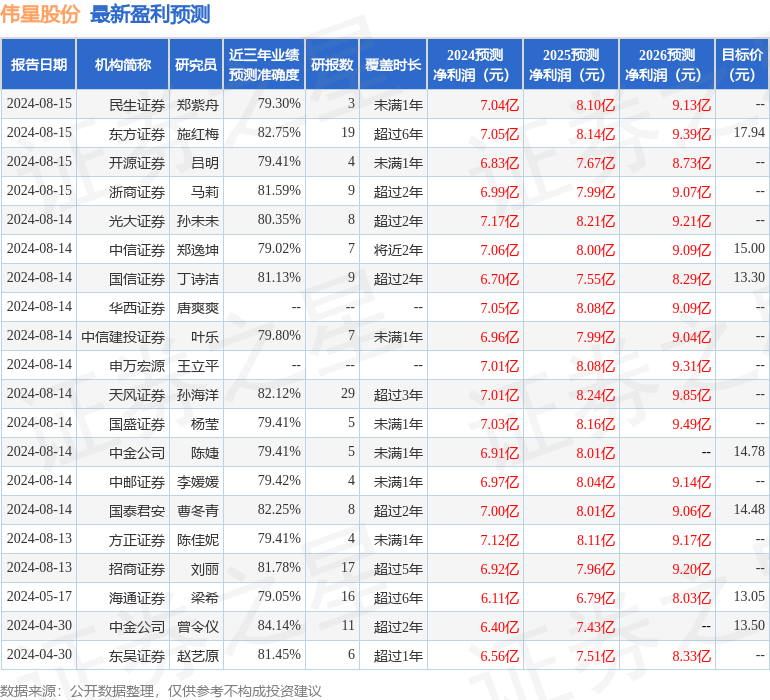Click target price 13.30

click(x=749, y=277)
